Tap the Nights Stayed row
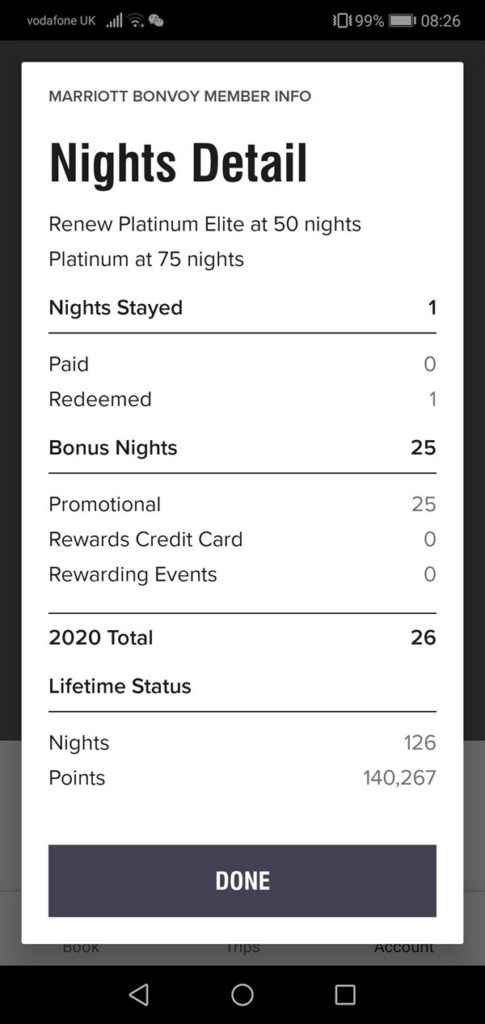 click(x=242, y=307)
